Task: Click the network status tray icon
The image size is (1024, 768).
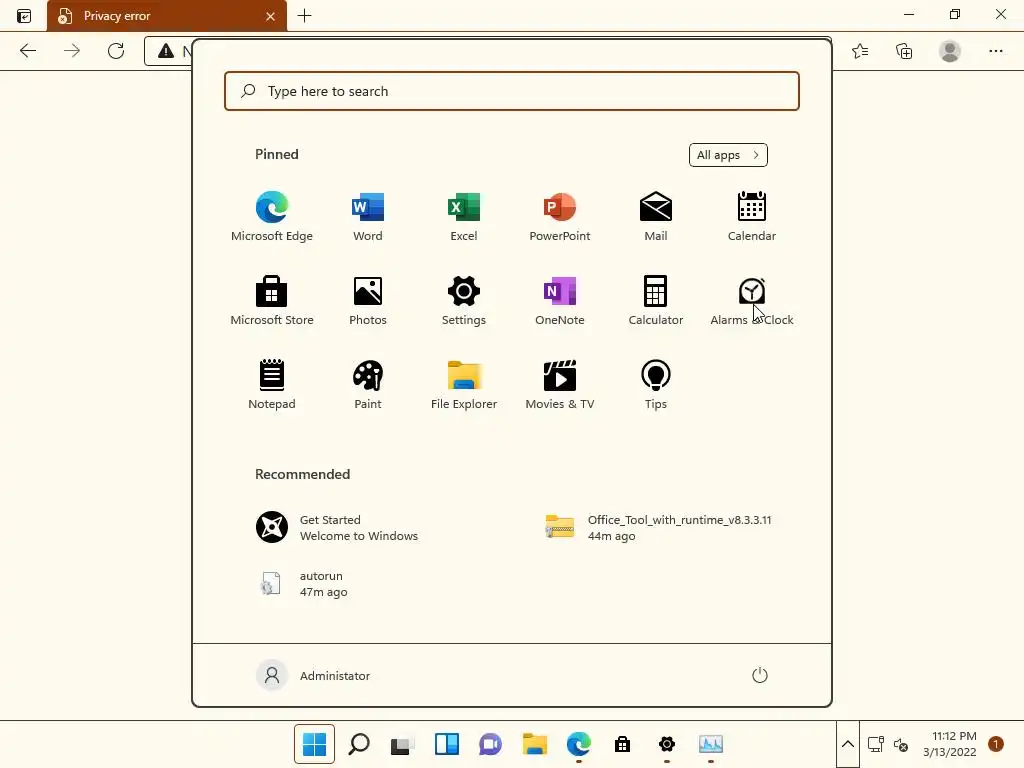Action: click(876, 744)
